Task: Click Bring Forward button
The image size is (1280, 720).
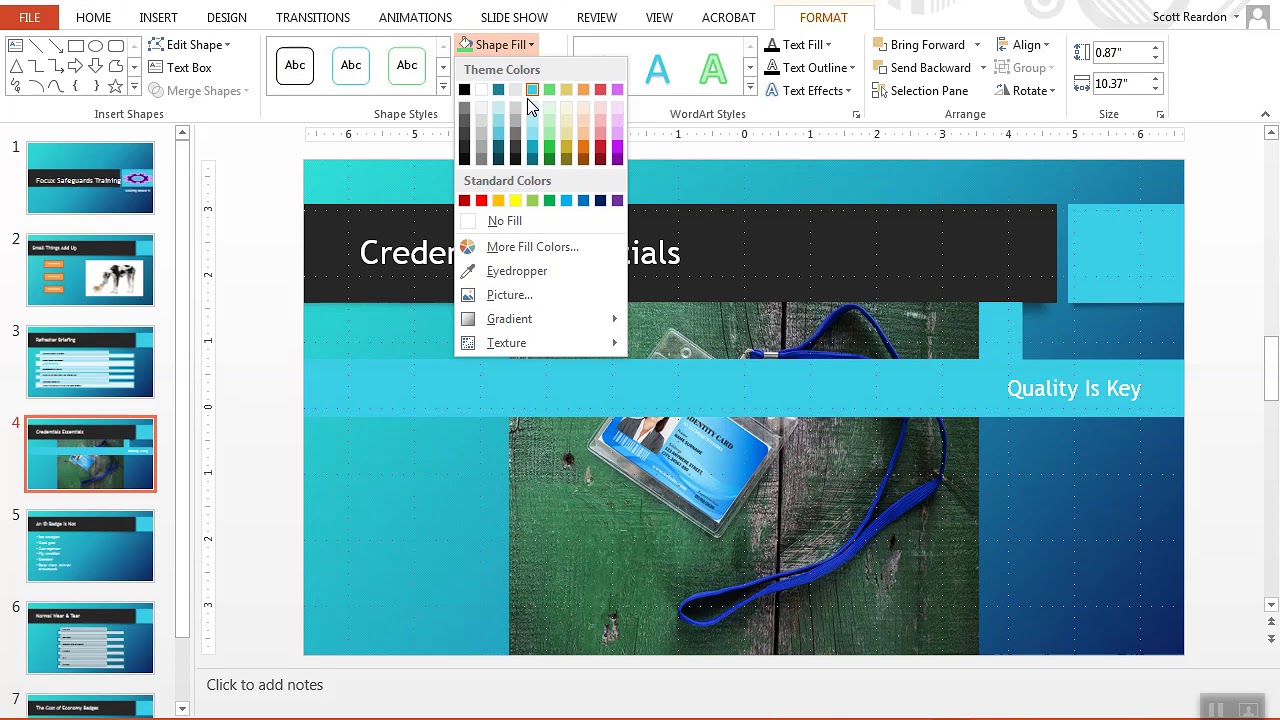Action: click(x=919, y=45)
